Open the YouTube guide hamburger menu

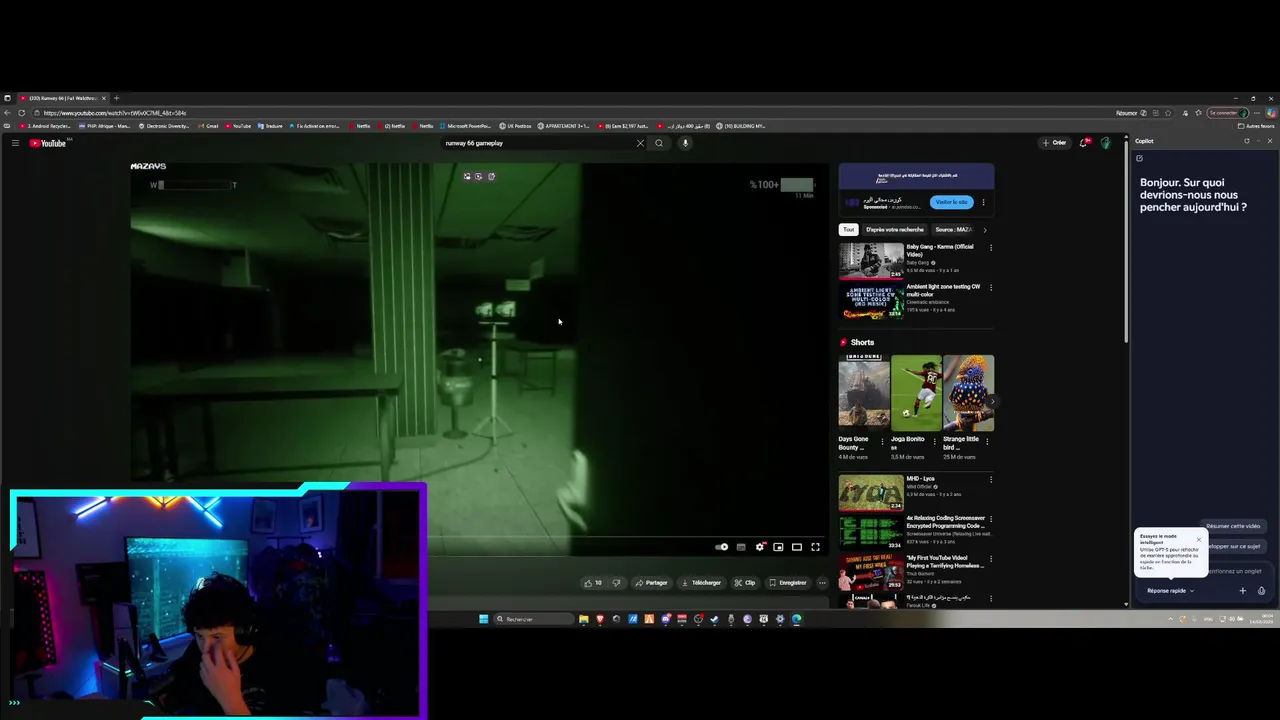(15, 143)
